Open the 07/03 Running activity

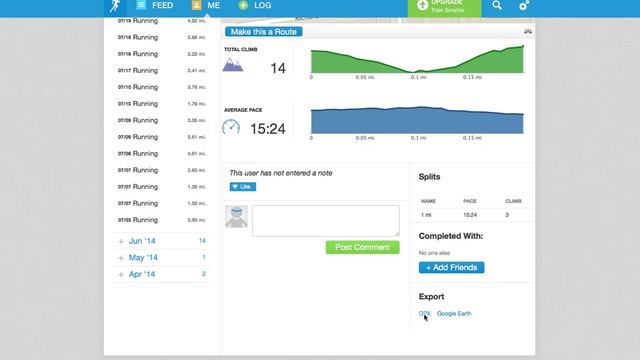(x=162, y=220)
